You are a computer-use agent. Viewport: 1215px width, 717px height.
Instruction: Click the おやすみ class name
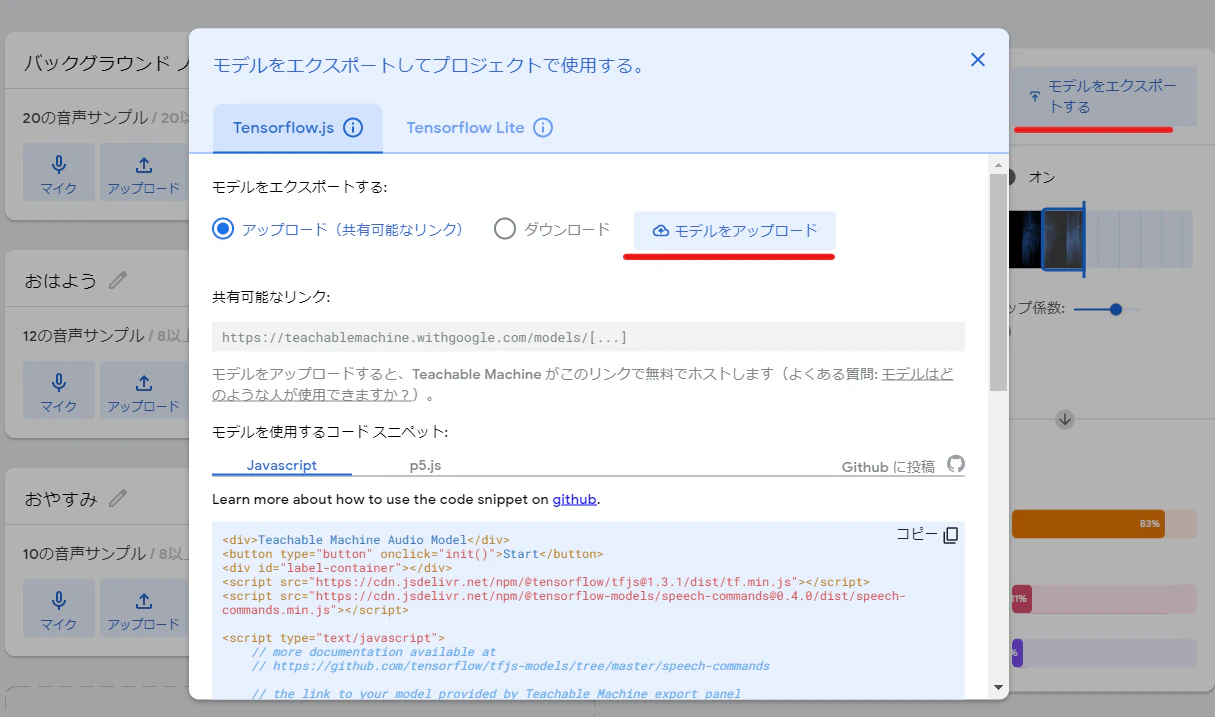pyautogui.click(x=60, y=498)
